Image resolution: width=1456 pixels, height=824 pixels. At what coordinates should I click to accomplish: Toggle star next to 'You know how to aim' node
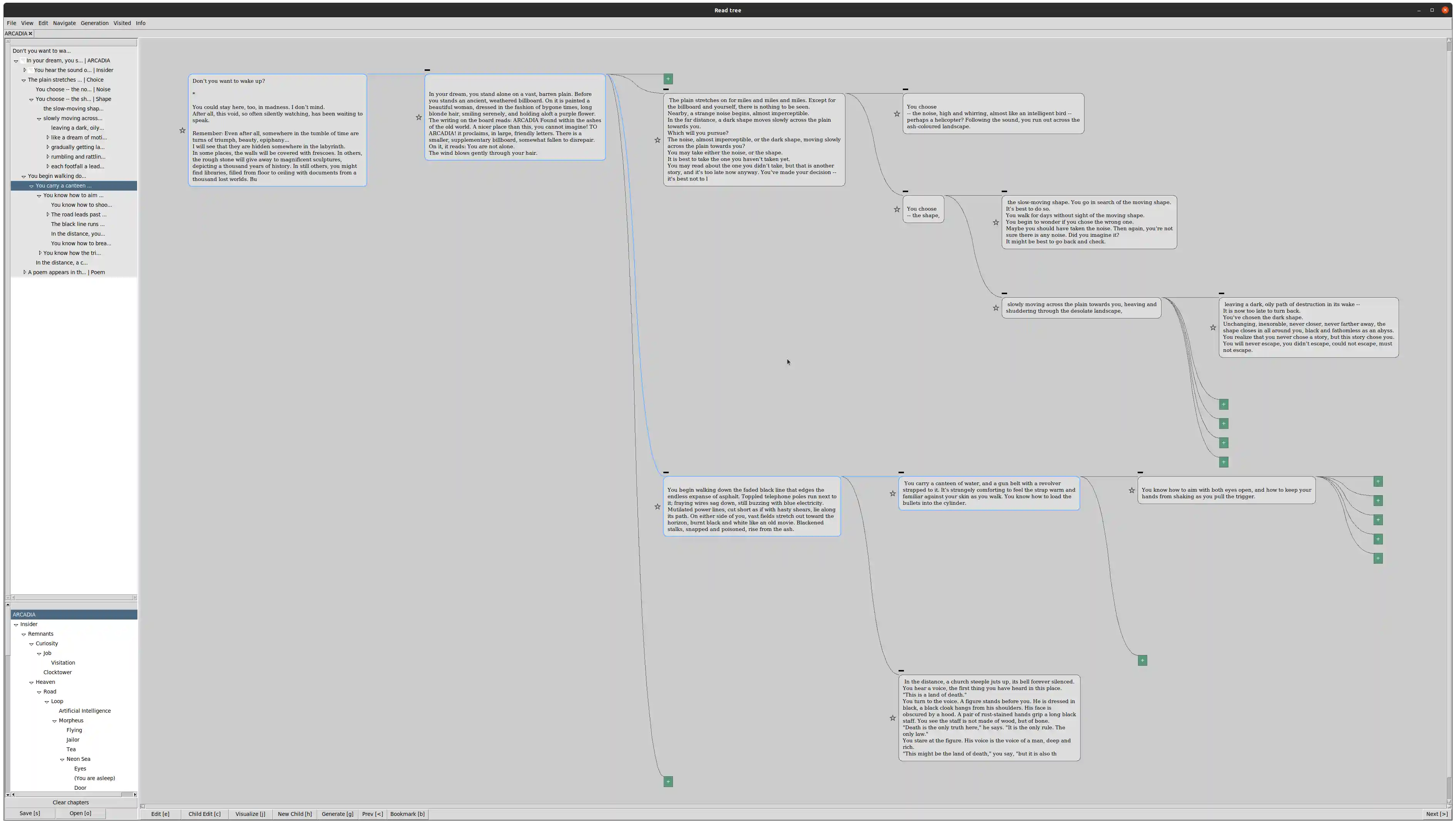click(1132, 491)
